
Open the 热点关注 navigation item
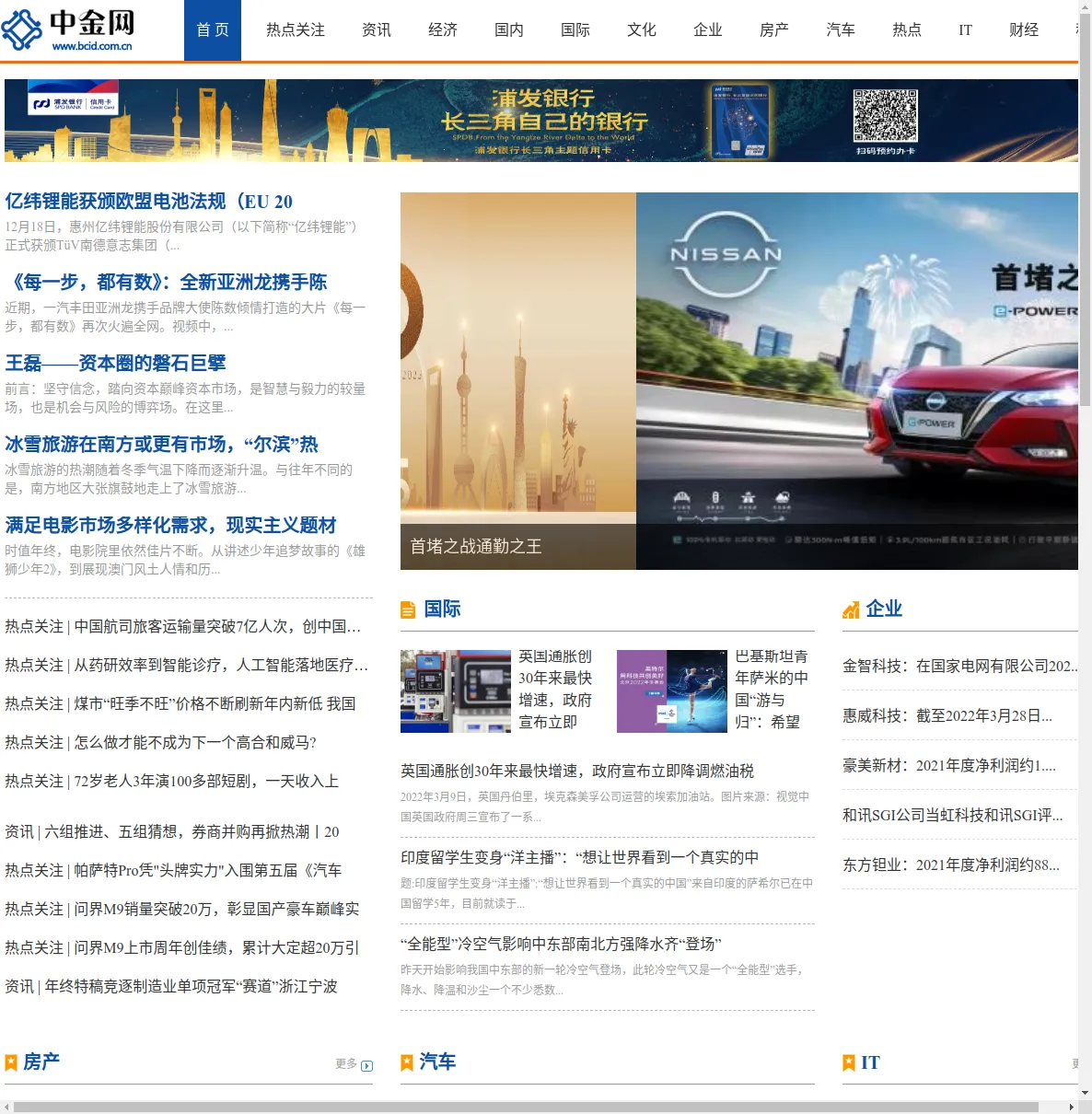click(x=296, y=30)
